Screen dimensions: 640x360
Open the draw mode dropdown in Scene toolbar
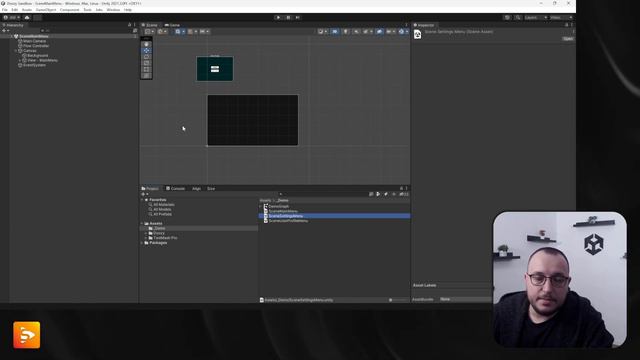click(x=322, y=31)
